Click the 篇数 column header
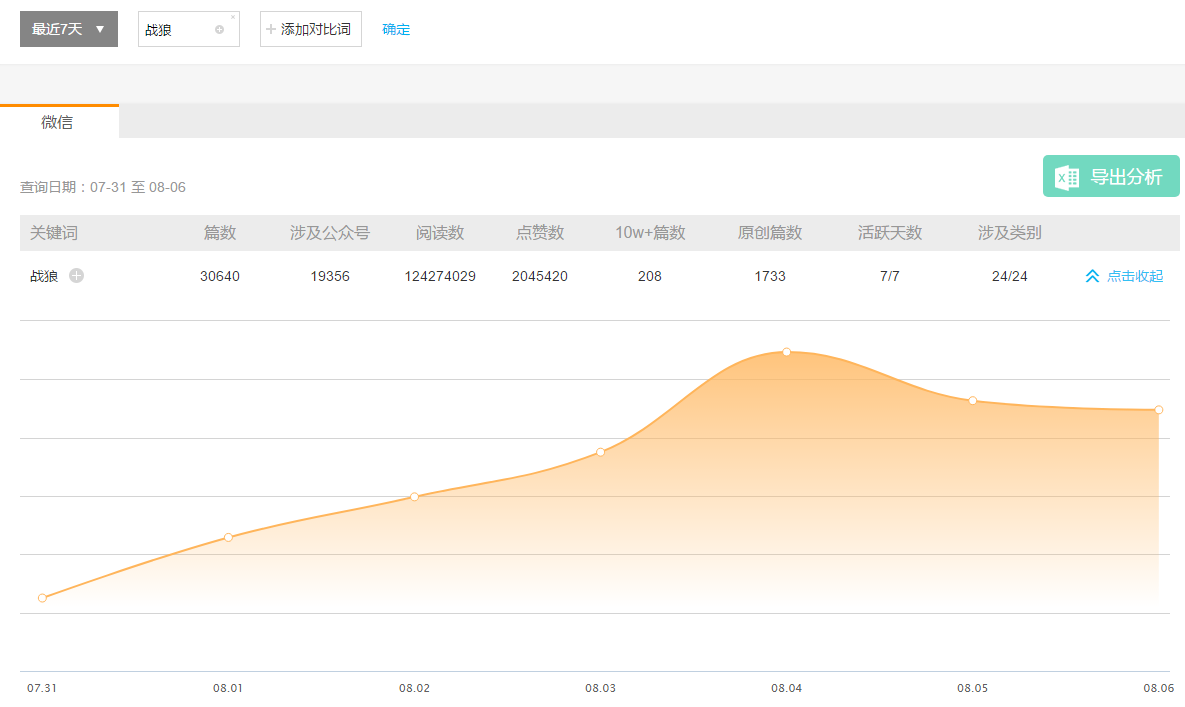Viewport: 1185px width, 707px height. (x=220, y=233)
